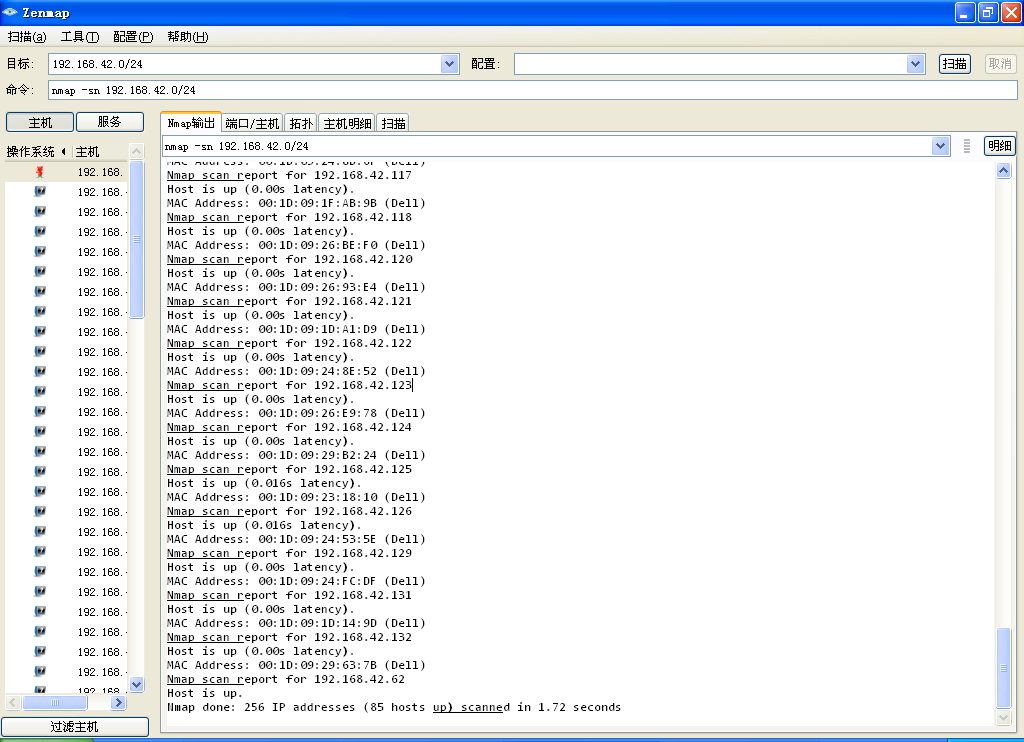Click the grip icon left of 明细 button
This screenshot has width=1024, height=742.
[x=967, y=146]
